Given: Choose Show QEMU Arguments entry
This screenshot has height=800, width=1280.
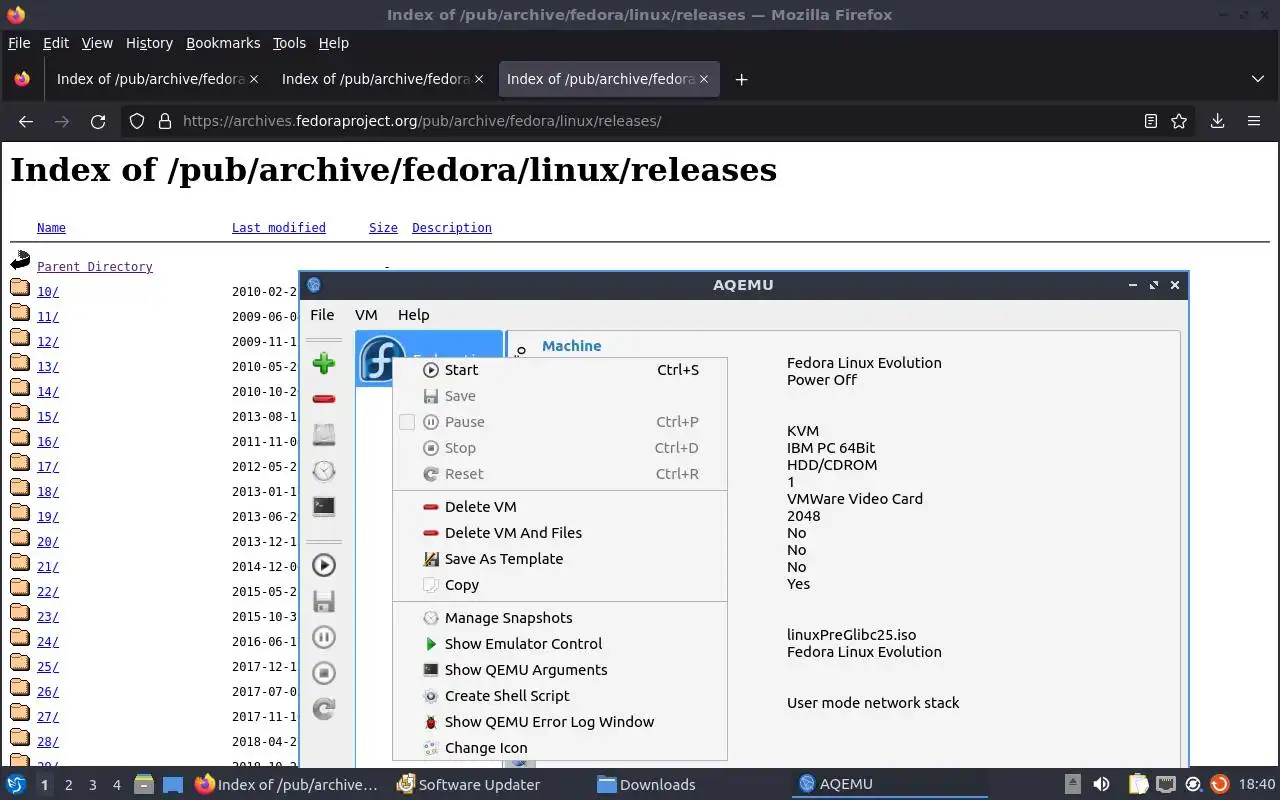Looking at the screenshot, I should pos(560,670).
